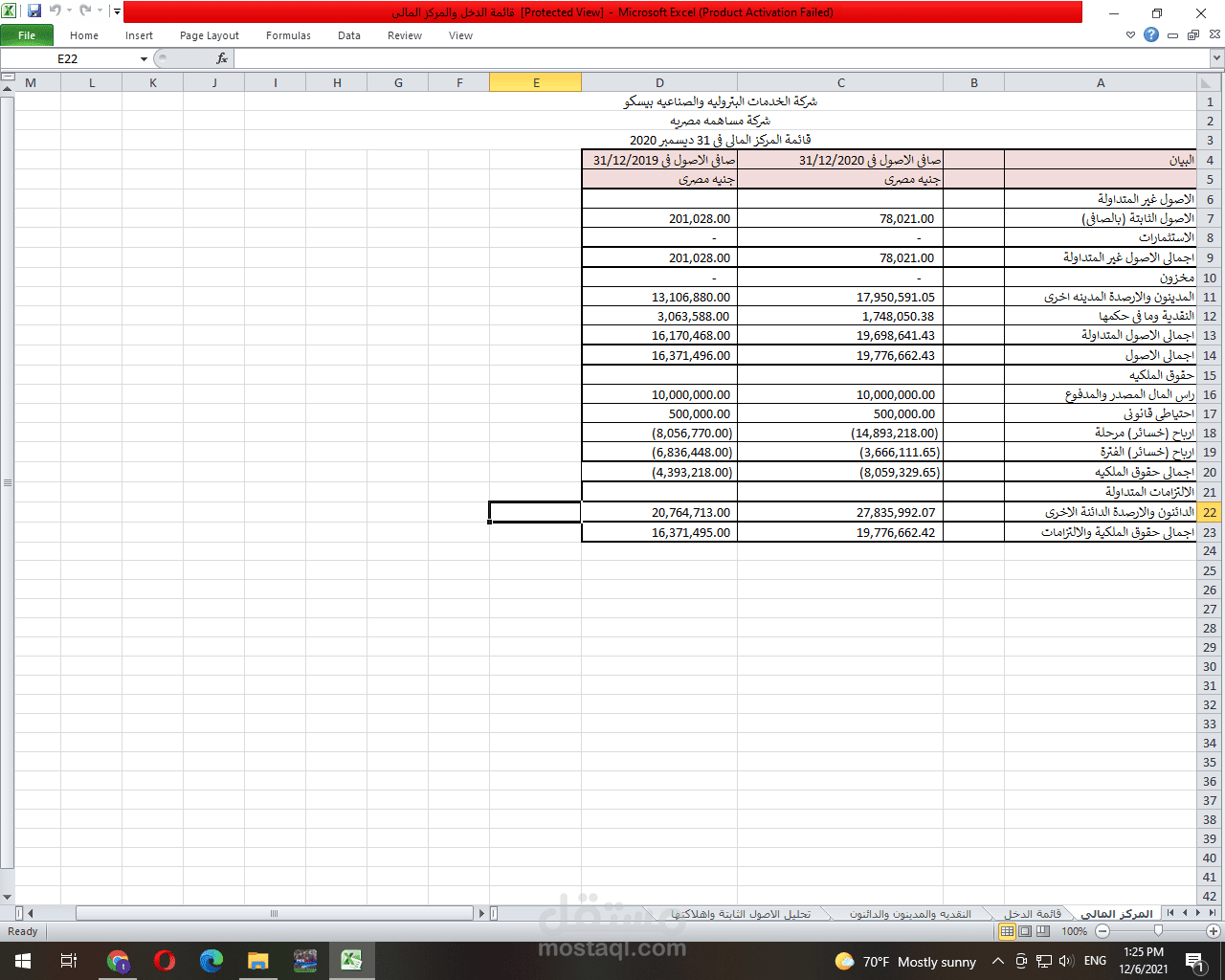Open the Redo history dropdown arrow
The width and height of the screenshot is (1225, 980).
pos(100,11)
